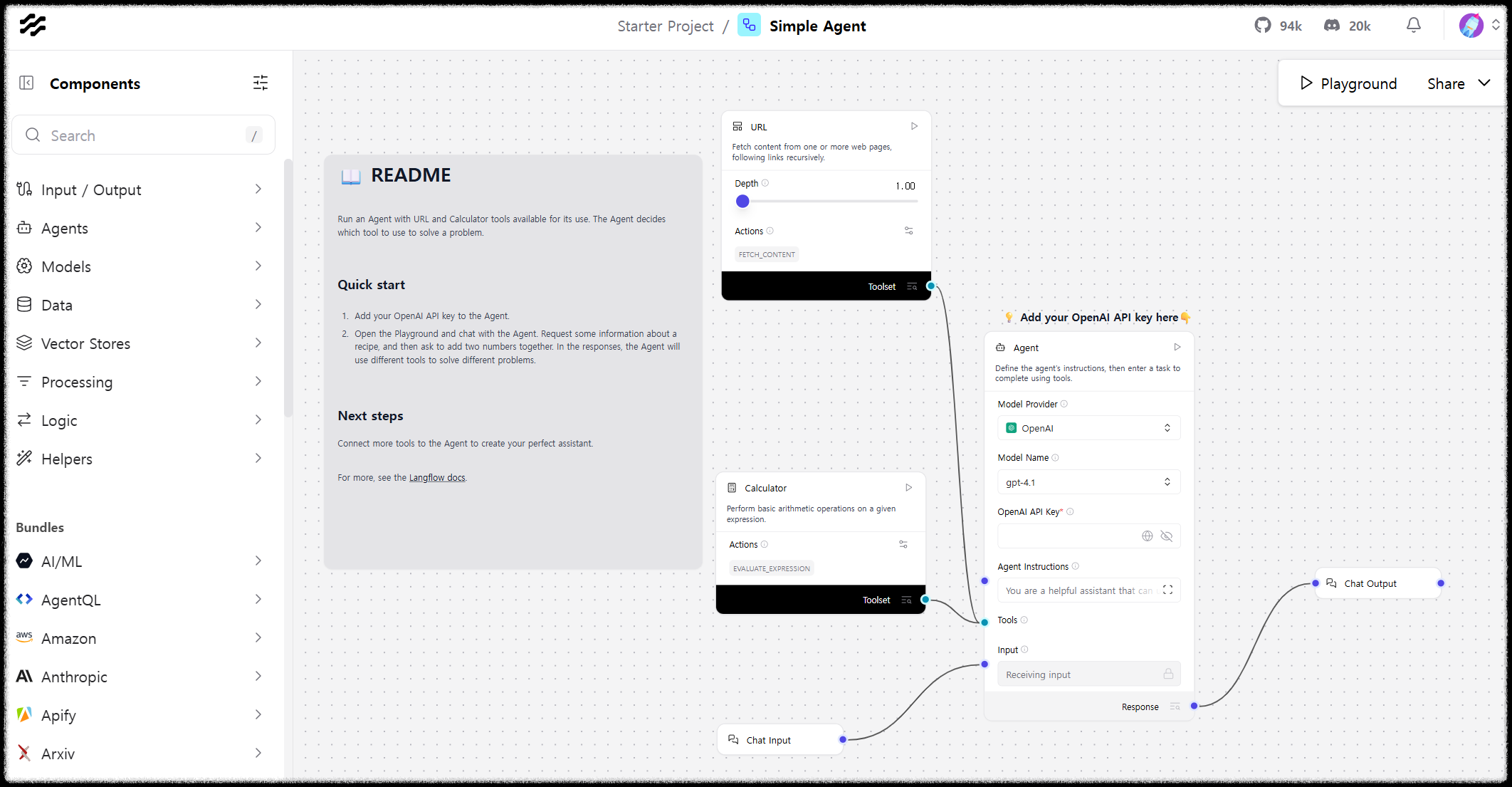Open the Playground

point(1348,83)
